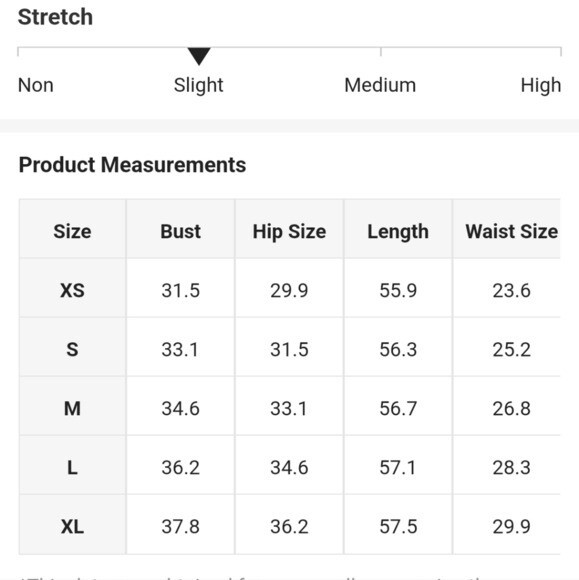Click the XS bust value 31.5
Screen dimensions: 579x580
181,290
